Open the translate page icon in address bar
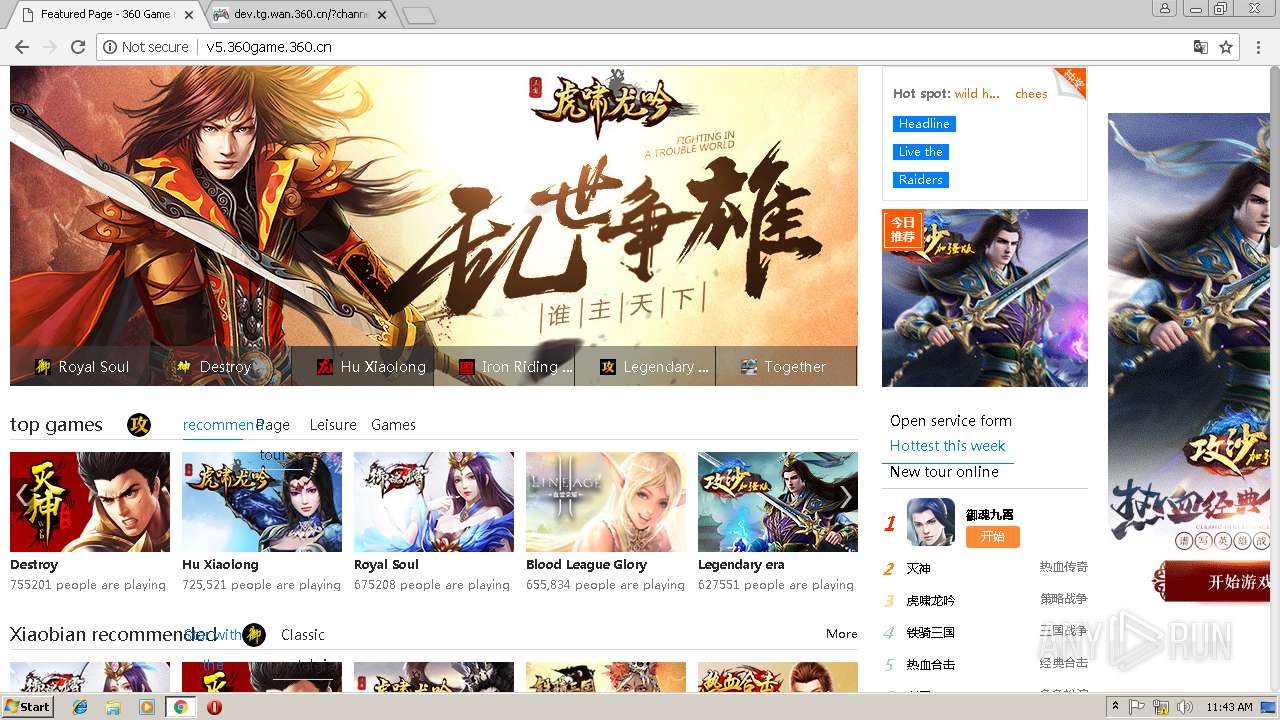The height and width of the screenshot is (720, 1280). tap(1201, 47)
